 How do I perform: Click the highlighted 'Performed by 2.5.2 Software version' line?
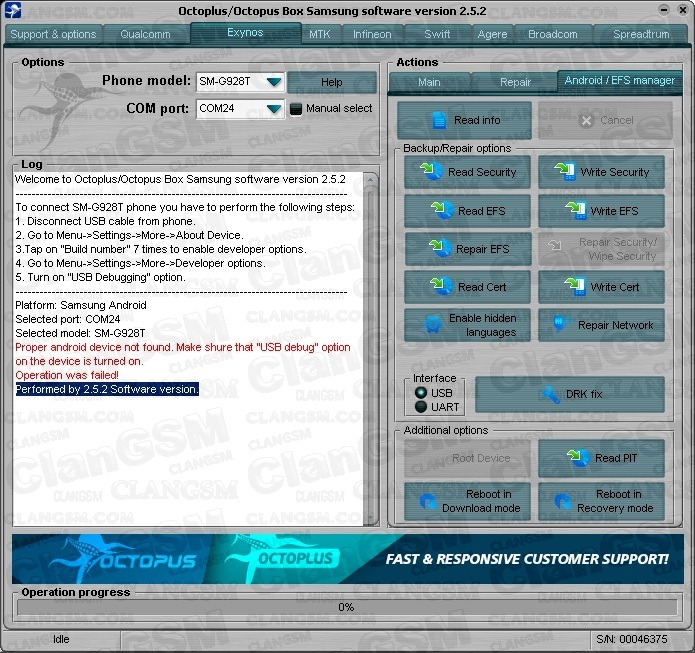pos(107,389)
